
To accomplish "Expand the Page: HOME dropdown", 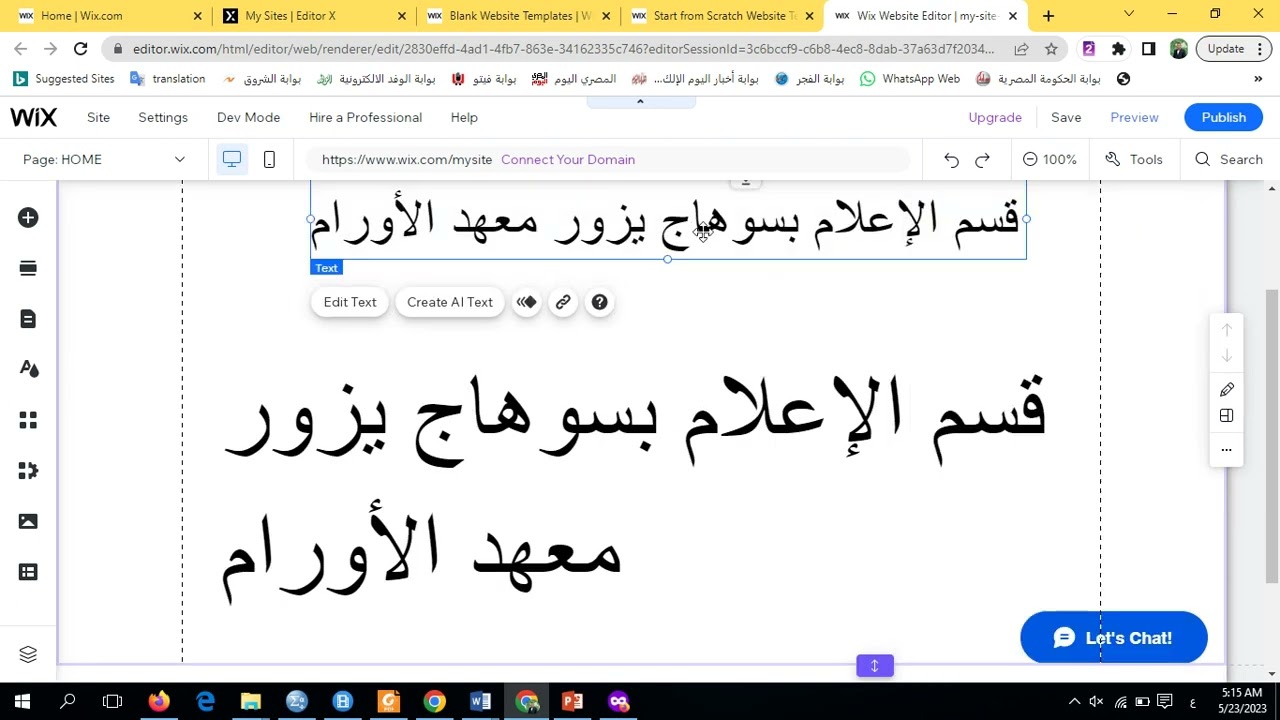I will point(104,159).
